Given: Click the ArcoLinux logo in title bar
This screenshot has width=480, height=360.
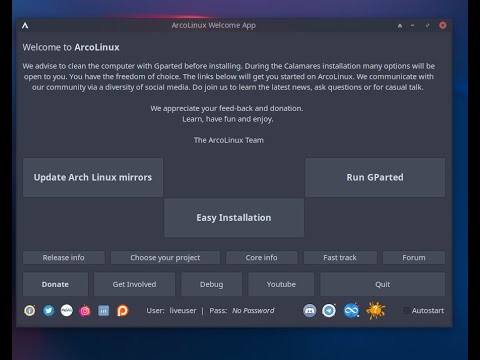Looking at the screenshot, I should [25, 25].
